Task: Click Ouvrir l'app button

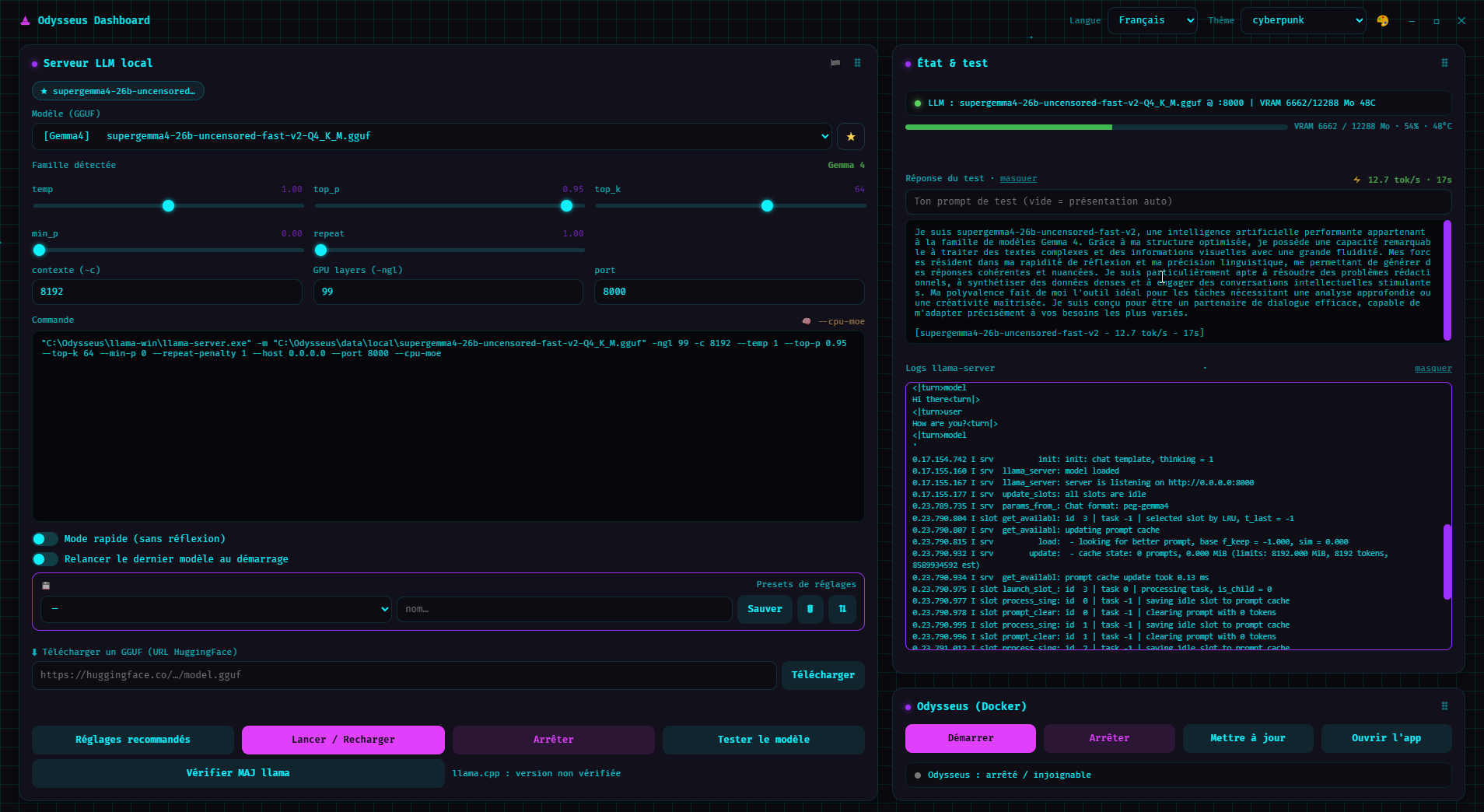Action: [x=1387, y=738]
